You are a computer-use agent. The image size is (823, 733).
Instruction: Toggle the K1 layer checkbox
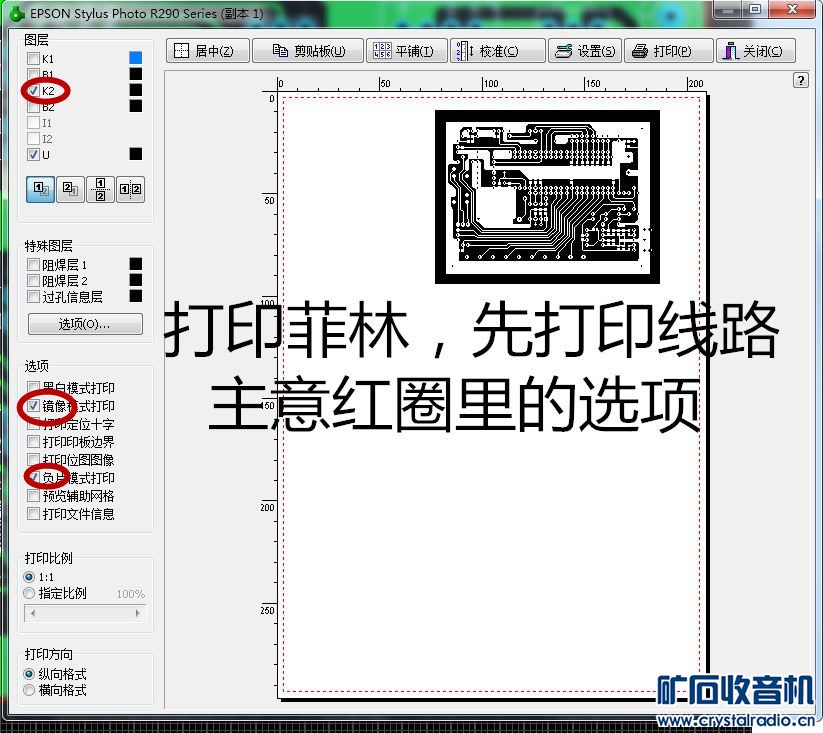[x=33, y=58]
